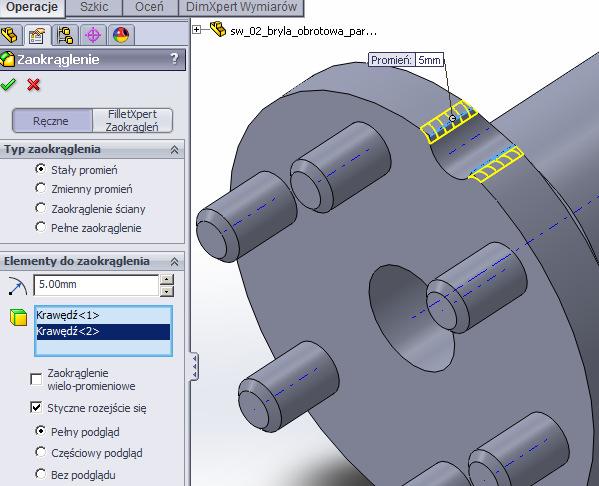Select Bez podglądu preview option
The width and height of the screenshot is (599, 486).
[40, 474]
